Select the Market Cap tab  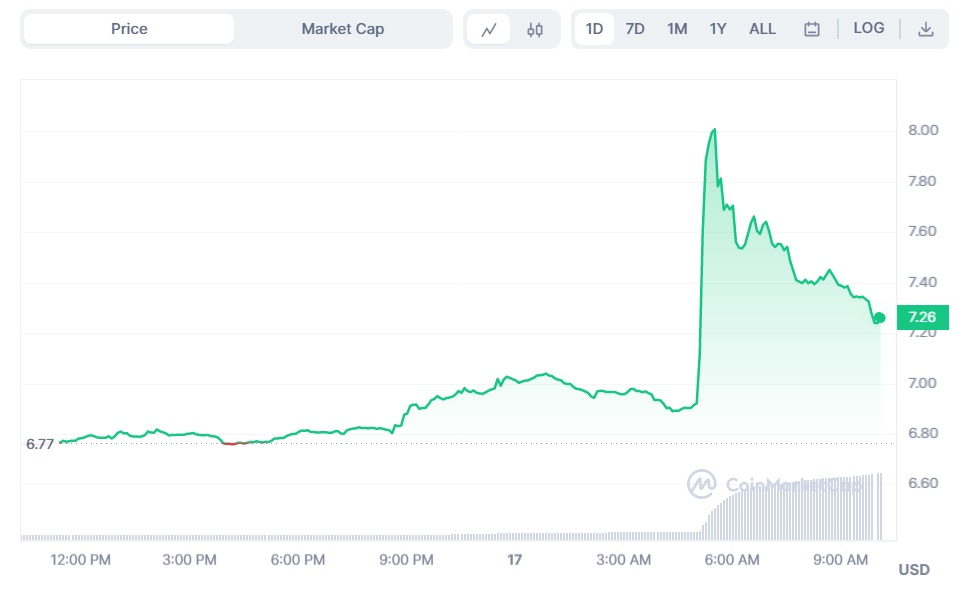[x=342, y=29]
